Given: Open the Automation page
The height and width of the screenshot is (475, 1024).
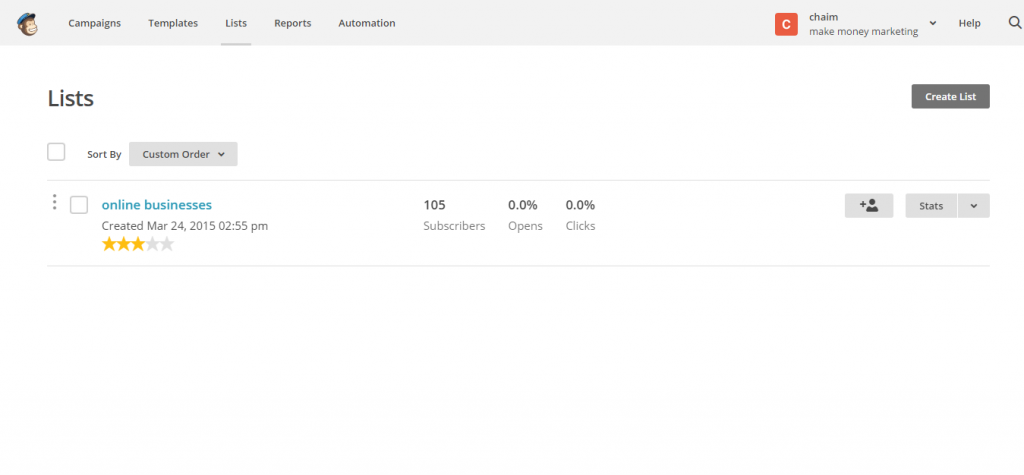Looking at the screenshot, I should point(367,23).
